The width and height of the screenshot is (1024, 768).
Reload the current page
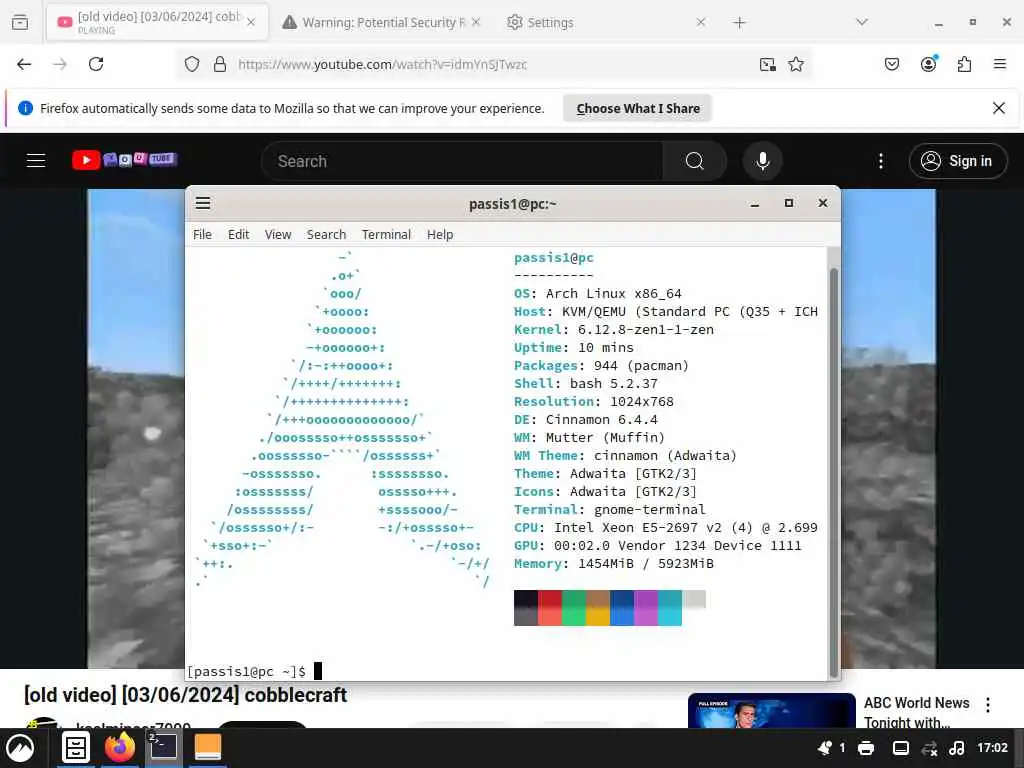pos(96,64)
